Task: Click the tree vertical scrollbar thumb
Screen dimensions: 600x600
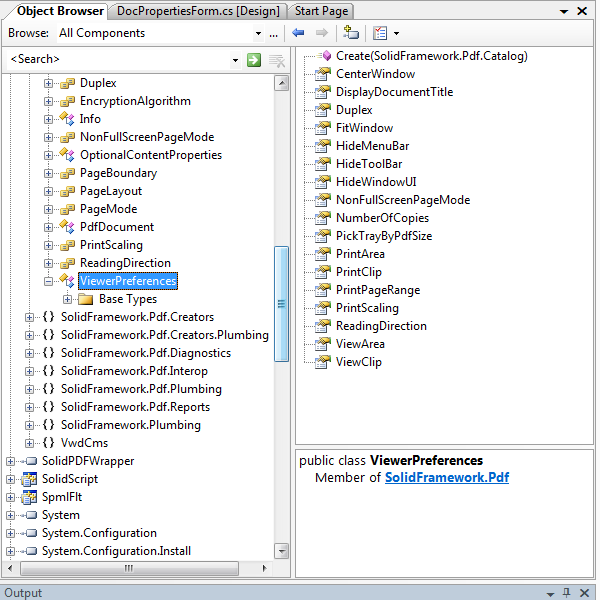Action: click(x=282, y=304)
